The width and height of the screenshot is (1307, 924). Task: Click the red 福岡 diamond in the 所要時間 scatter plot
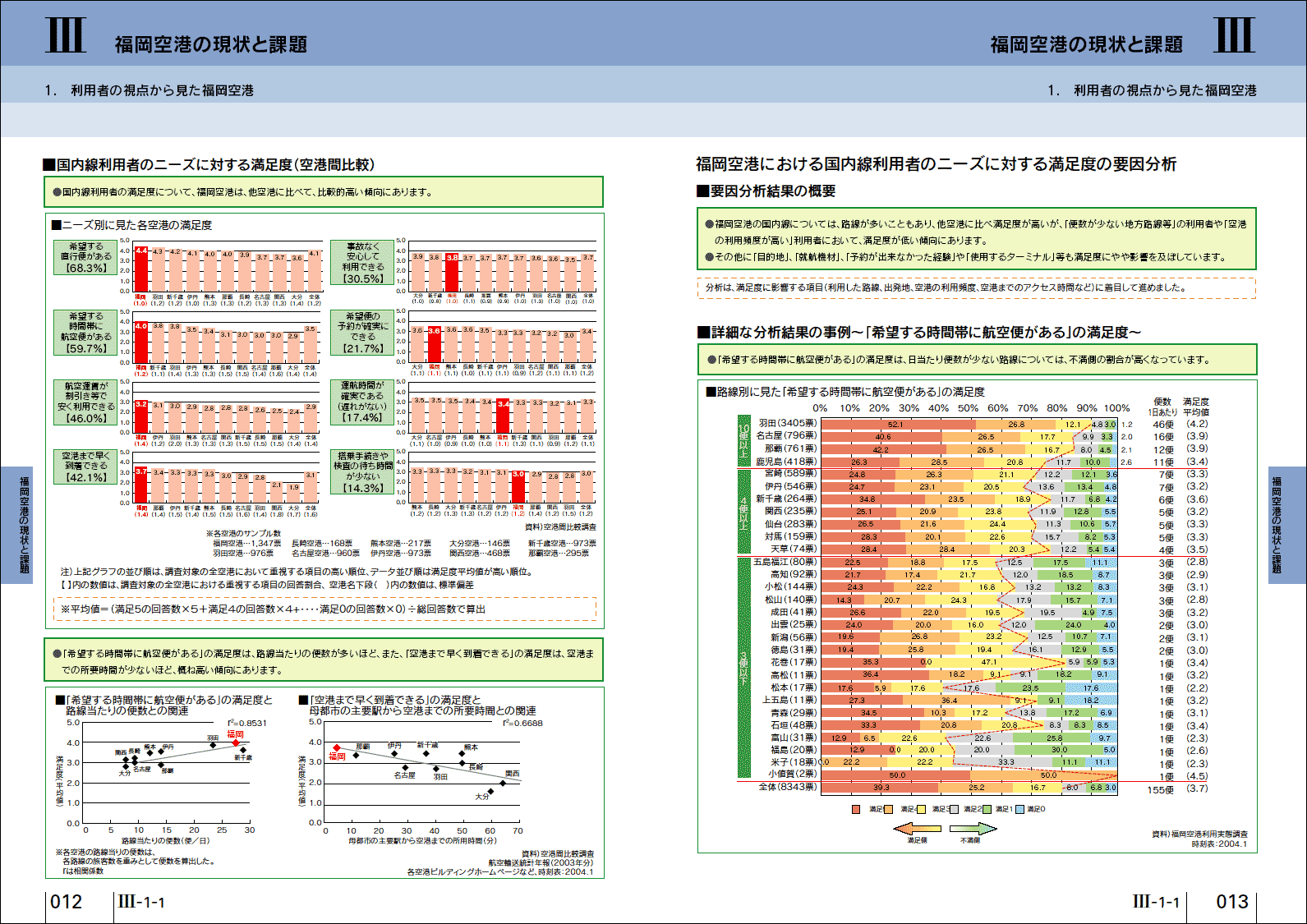click(336, 748)
